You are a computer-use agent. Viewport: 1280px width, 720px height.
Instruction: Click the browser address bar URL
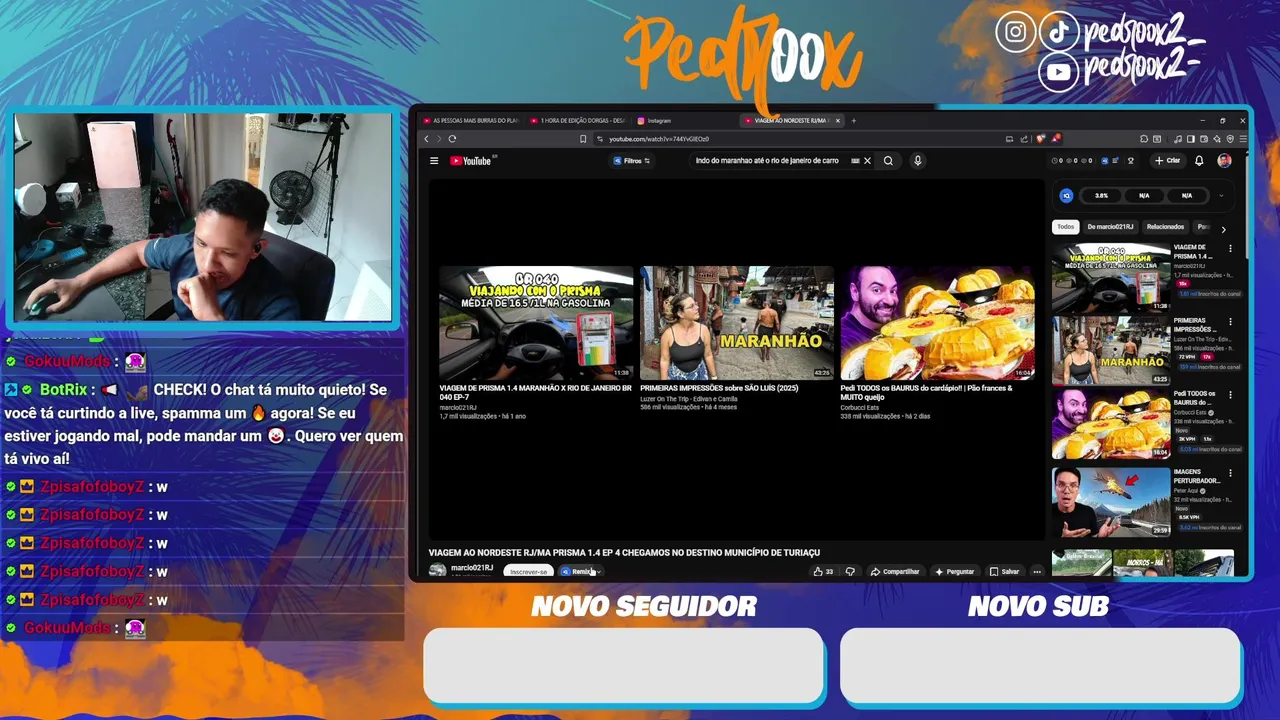pos(659,139)
